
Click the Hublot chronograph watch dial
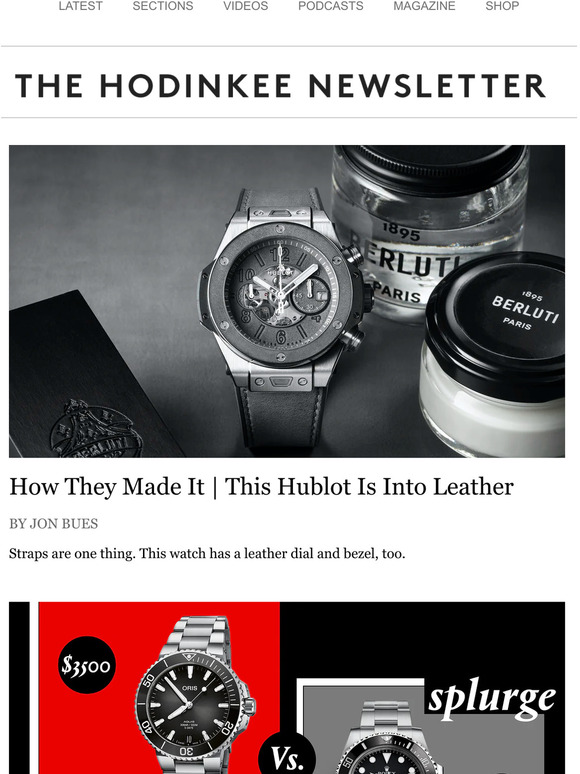coord(280,295)
